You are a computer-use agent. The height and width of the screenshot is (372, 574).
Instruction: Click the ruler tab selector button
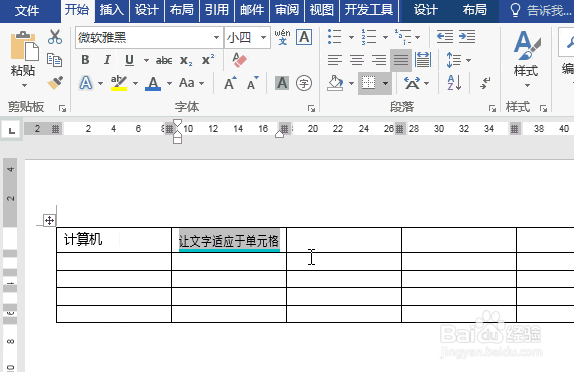[12, 130]
